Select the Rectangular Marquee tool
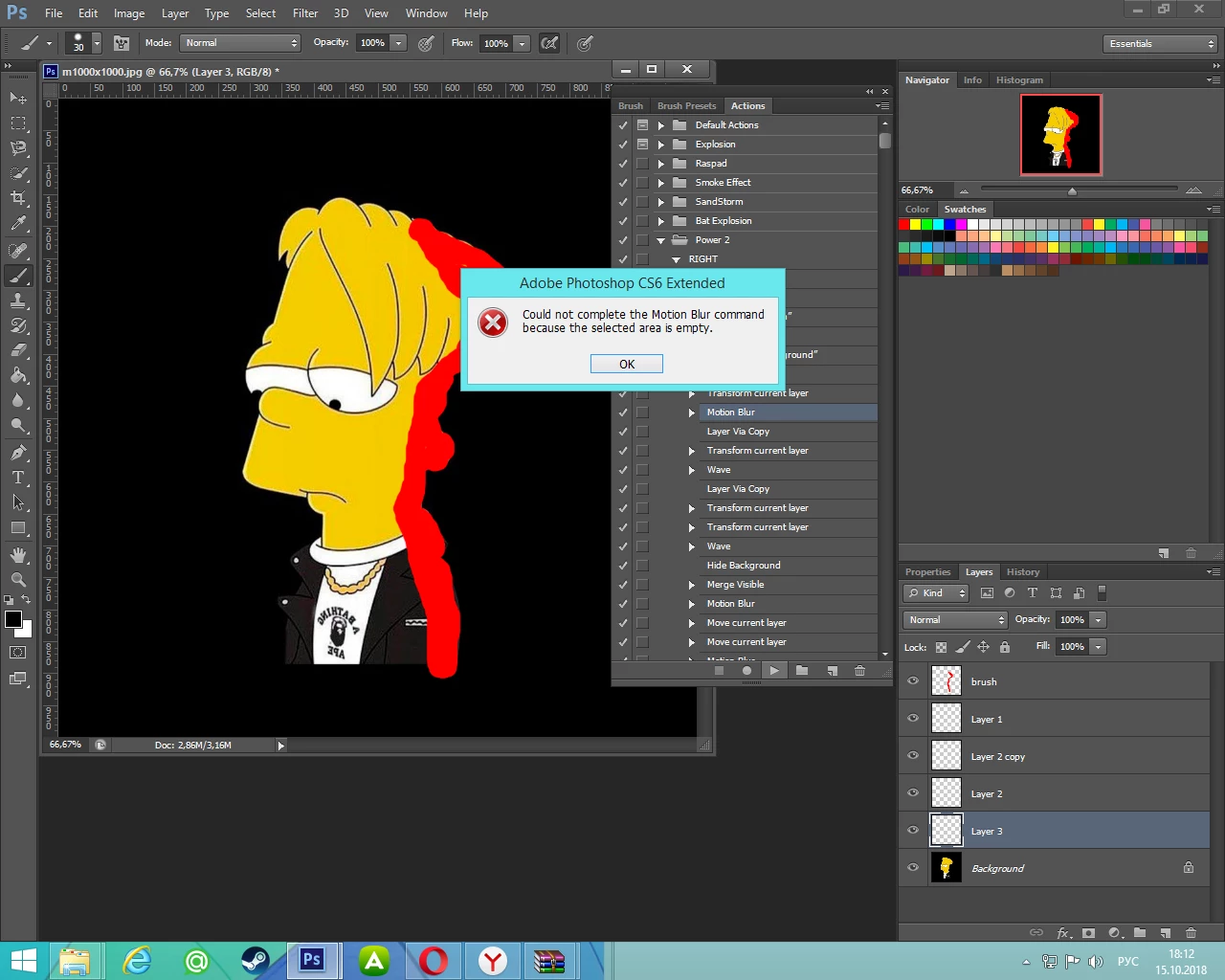The width and height of the screenshot is (1225, 980). [x=18, y=123]
